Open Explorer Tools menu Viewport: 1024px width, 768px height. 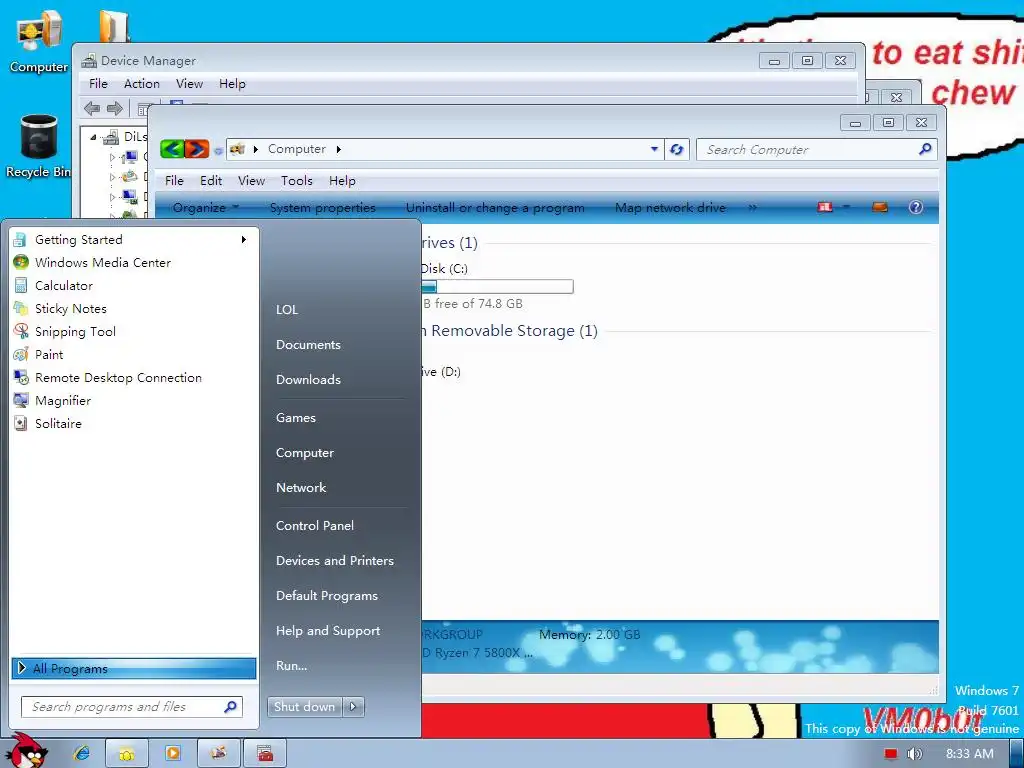tap(296, 181)
